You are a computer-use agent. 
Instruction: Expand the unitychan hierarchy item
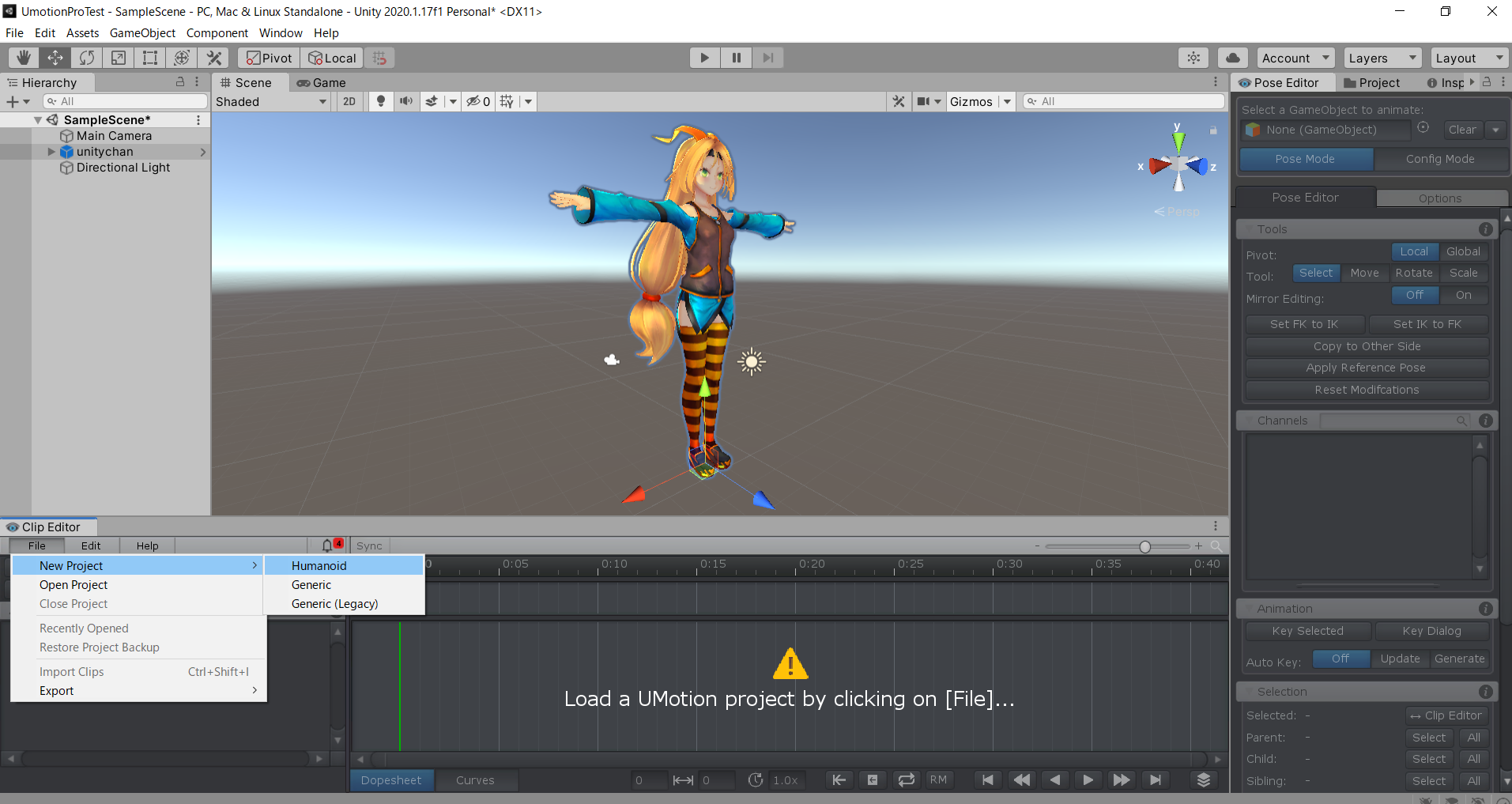pyautogui.click(x=53, y=151)
